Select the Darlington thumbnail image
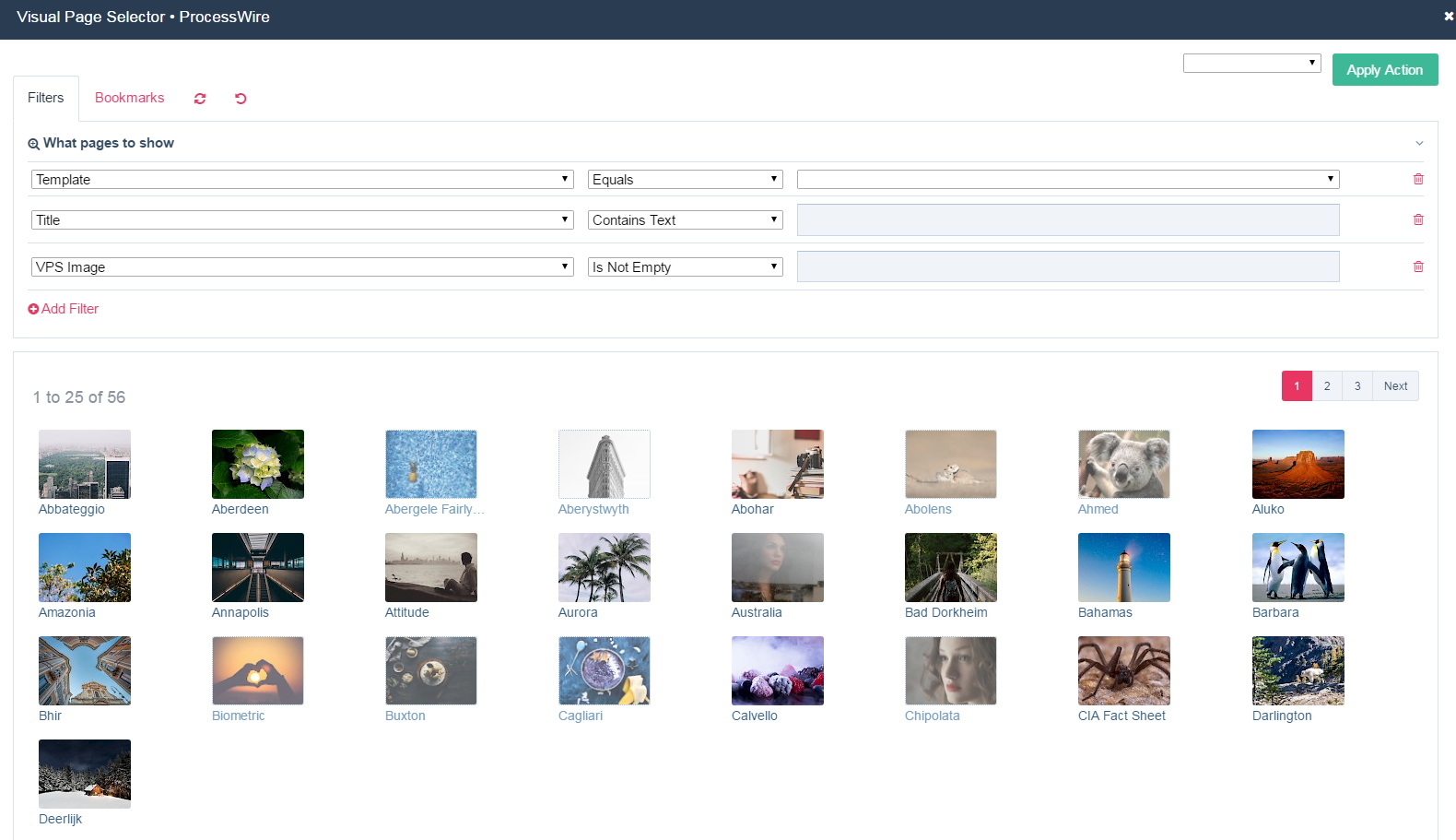 pos(1298,670)
